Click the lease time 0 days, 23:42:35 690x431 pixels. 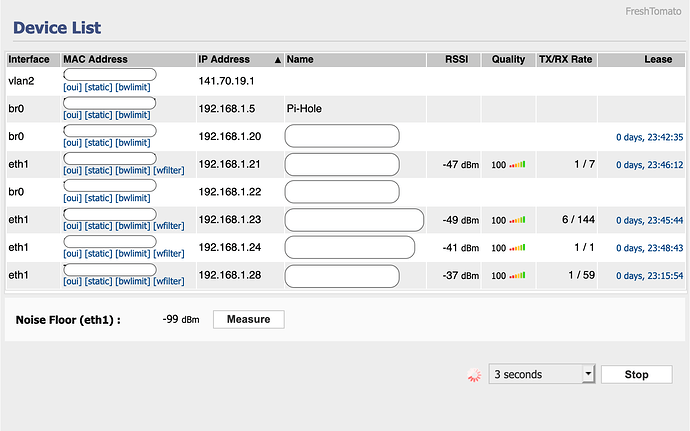click(649, 137)
